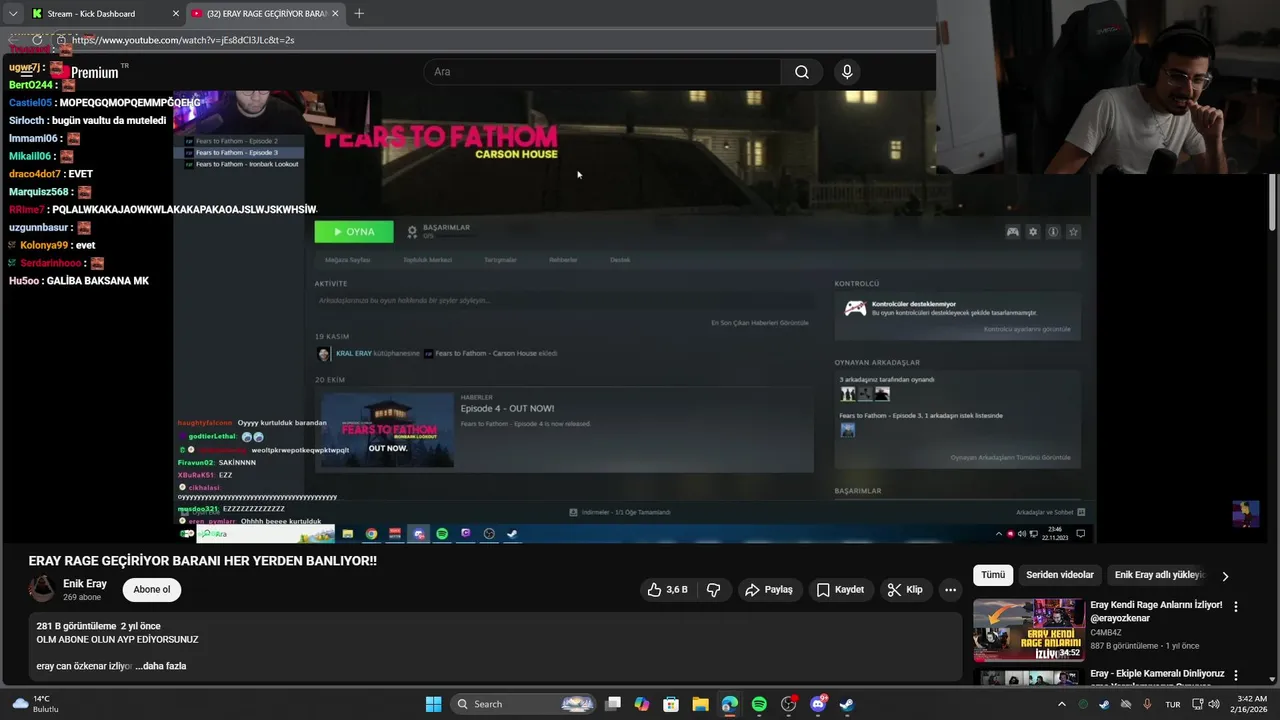Activate voice search microphone icon
Screen dimensions: 1280x720
coord(847,72)
